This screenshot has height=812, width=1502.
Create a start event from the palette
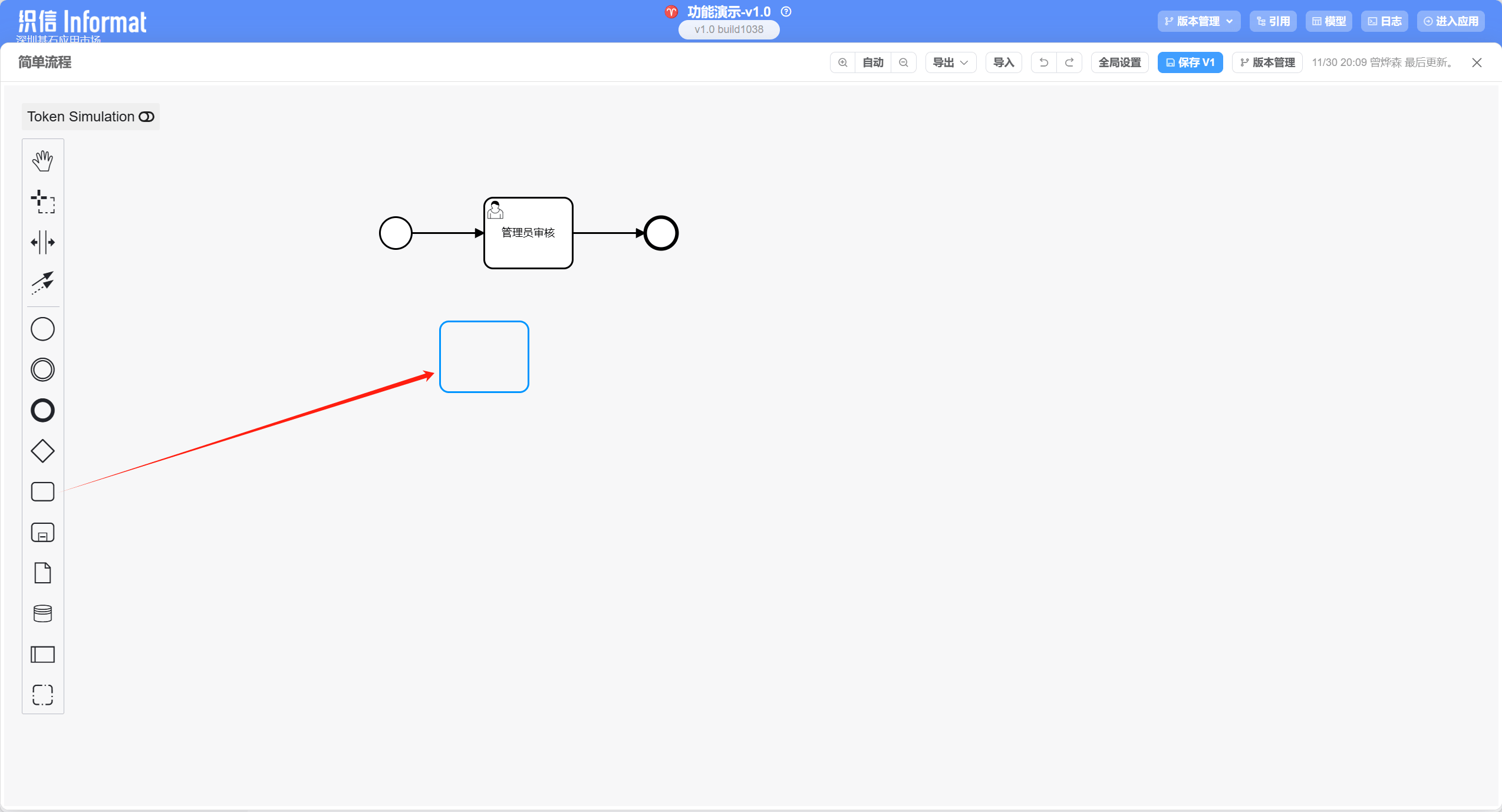click(x=42, y=329)
